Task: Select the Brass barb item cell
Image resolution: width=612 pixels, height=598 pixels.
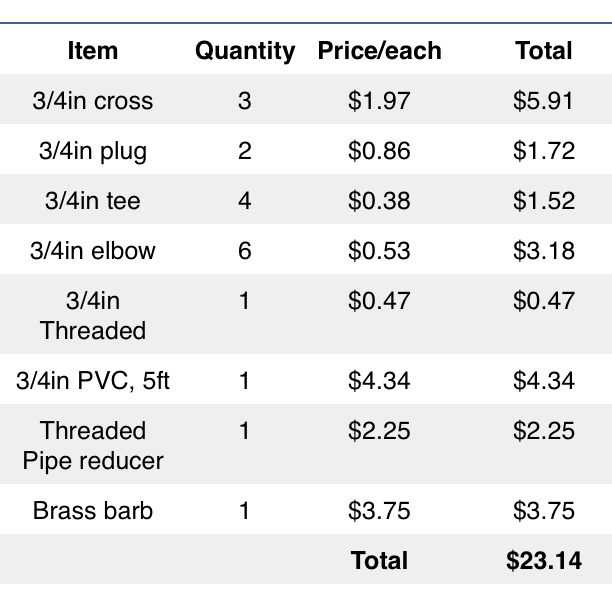Action: (93, 511)
